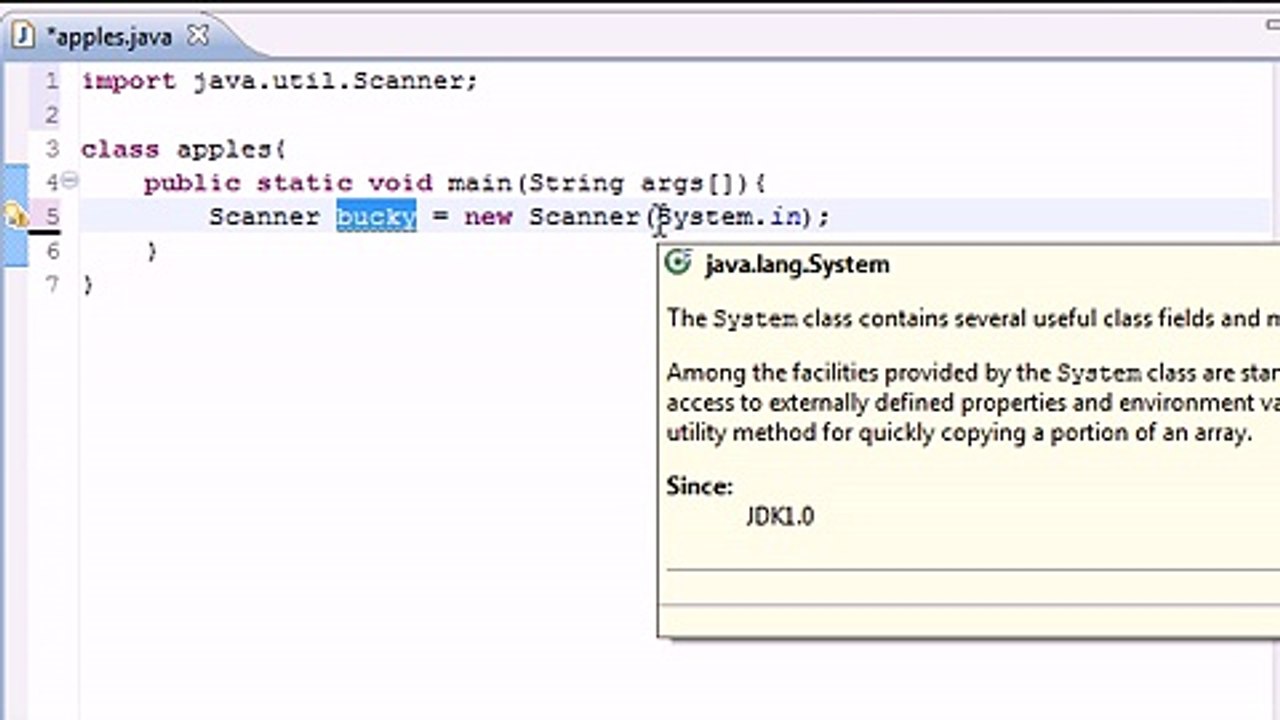The width and height of the screenshot is (1280, 720).
Task: Click the java.lang.System class icon in tooltip
Action: click(679, 264)
